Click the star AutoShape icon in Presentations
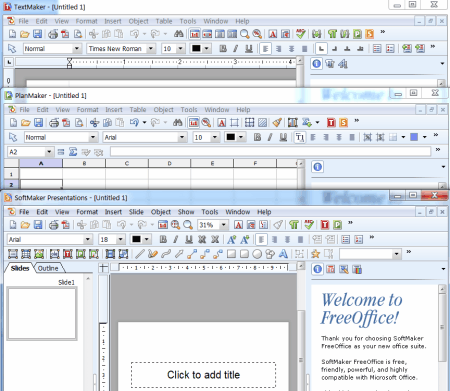This screenshot has height=391, width=450. pyautogui.click(x=315, y=254)
